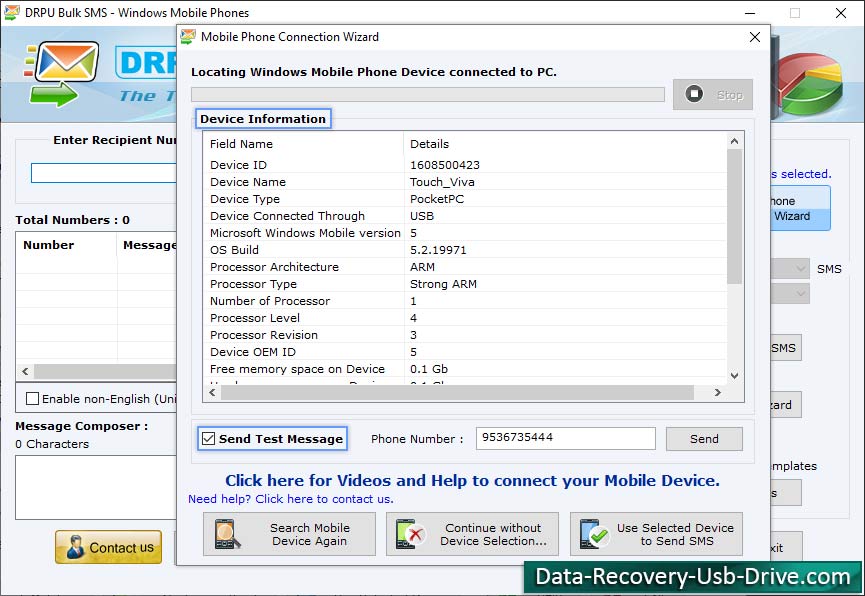
Task: Click the DRPU envelope logo icon
Action: point(62,73)
